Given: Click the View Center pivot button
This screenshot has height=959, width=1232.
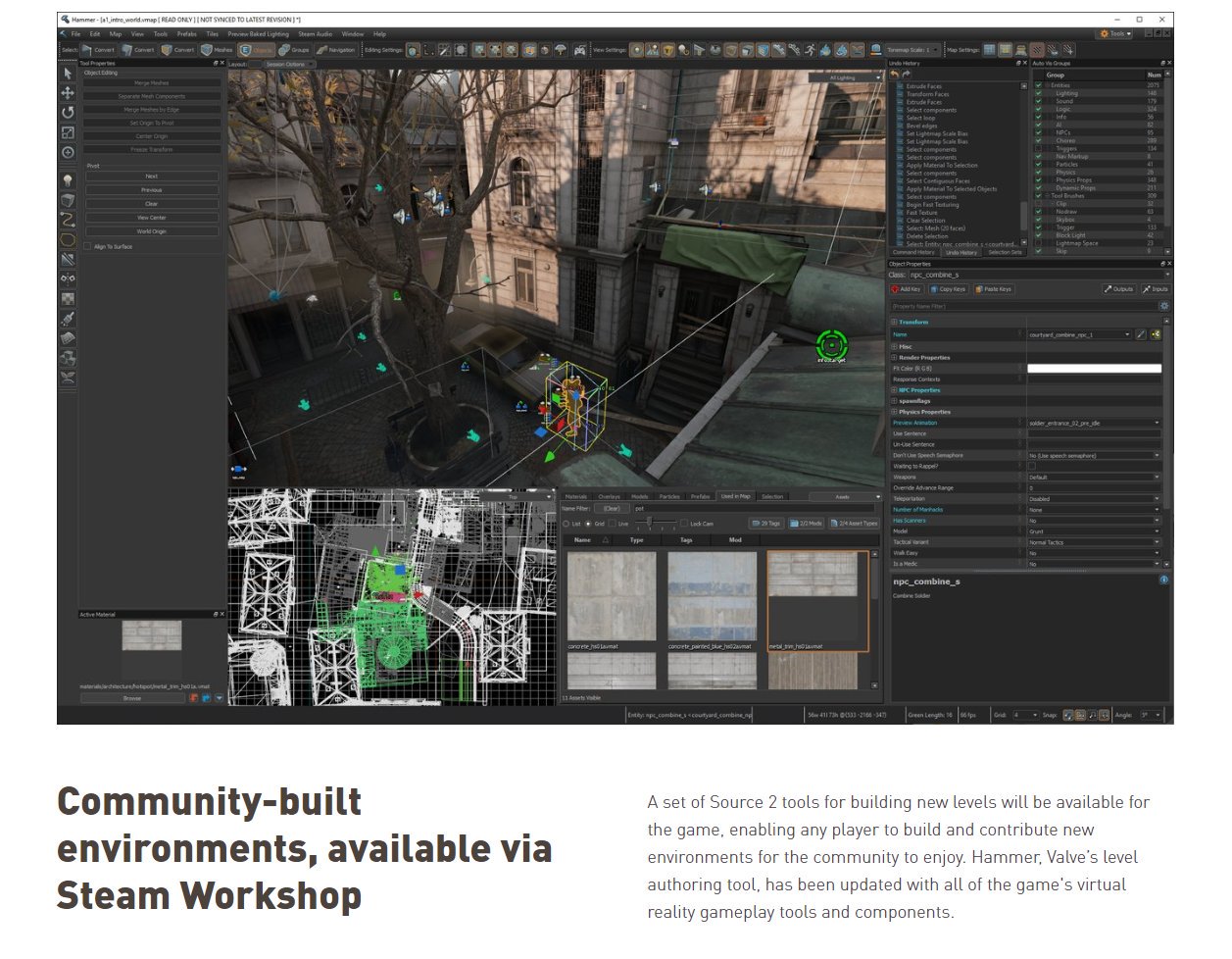Looking at the screenshot, I should coord(151,218).
